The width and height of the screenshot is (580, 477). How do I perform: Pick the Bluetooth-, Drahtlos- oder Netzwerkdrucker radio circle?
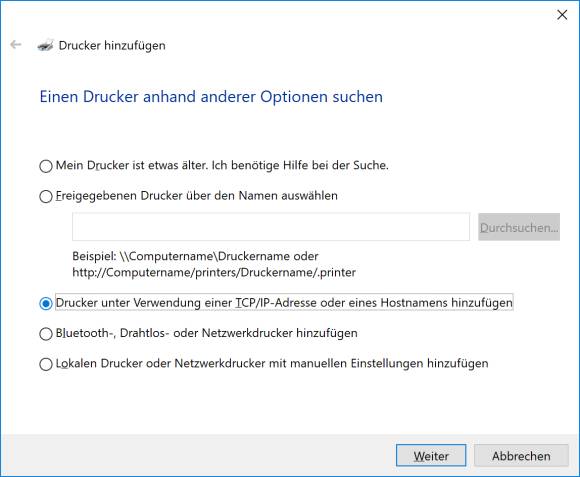point(46,334)
